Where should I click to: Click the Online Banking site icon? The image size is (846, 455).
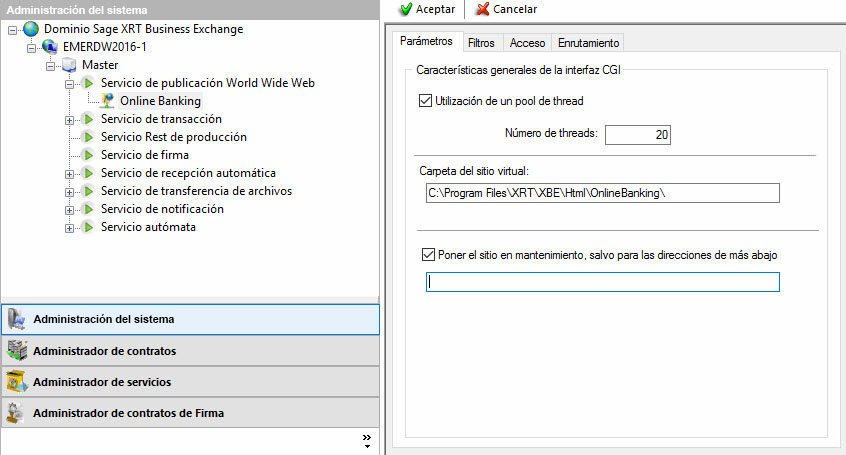(107, 101)
